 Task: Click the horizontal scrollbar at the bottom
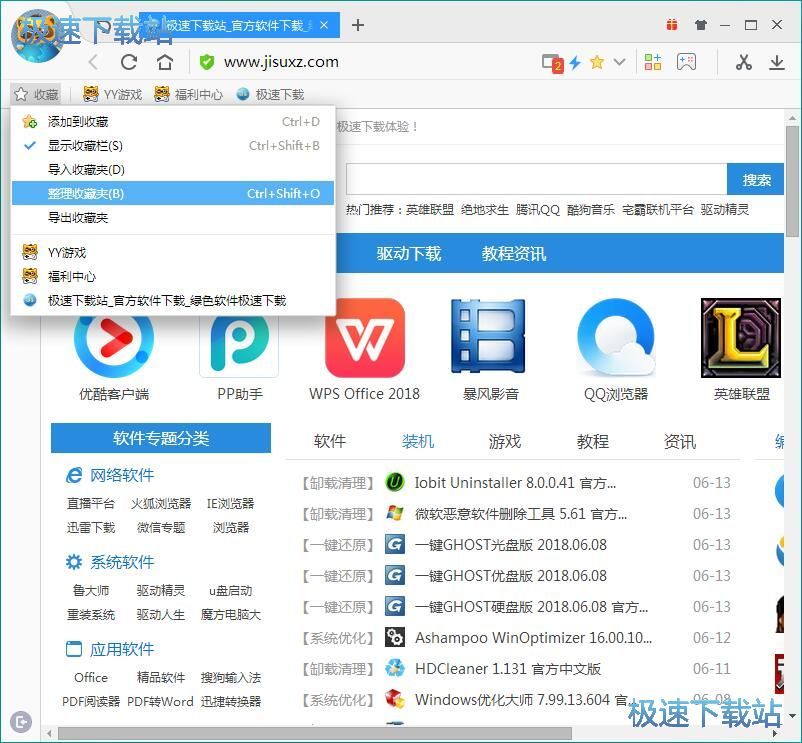[315, 734]
